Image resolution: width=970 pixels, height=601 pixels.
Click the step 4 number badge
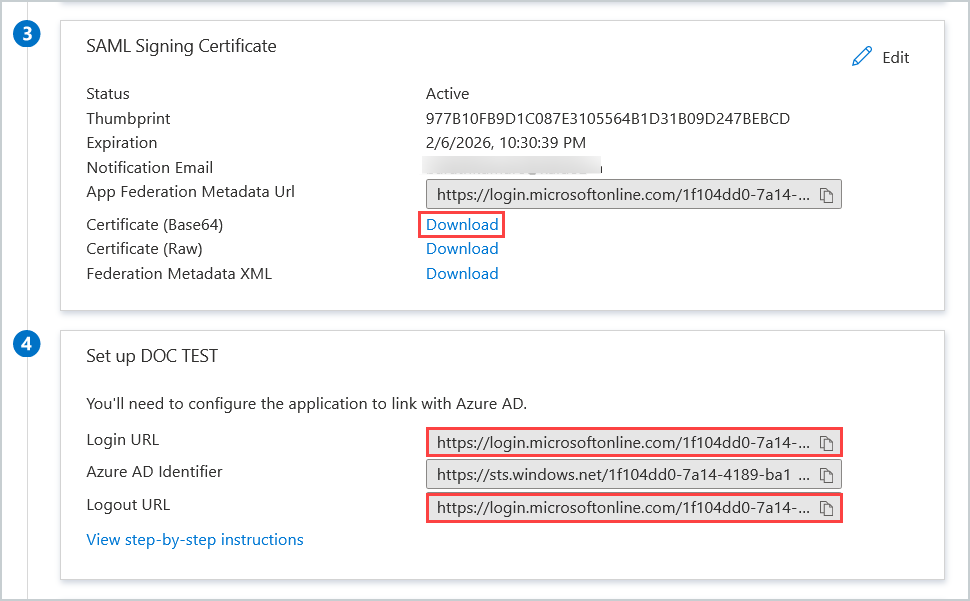(27, 345)
